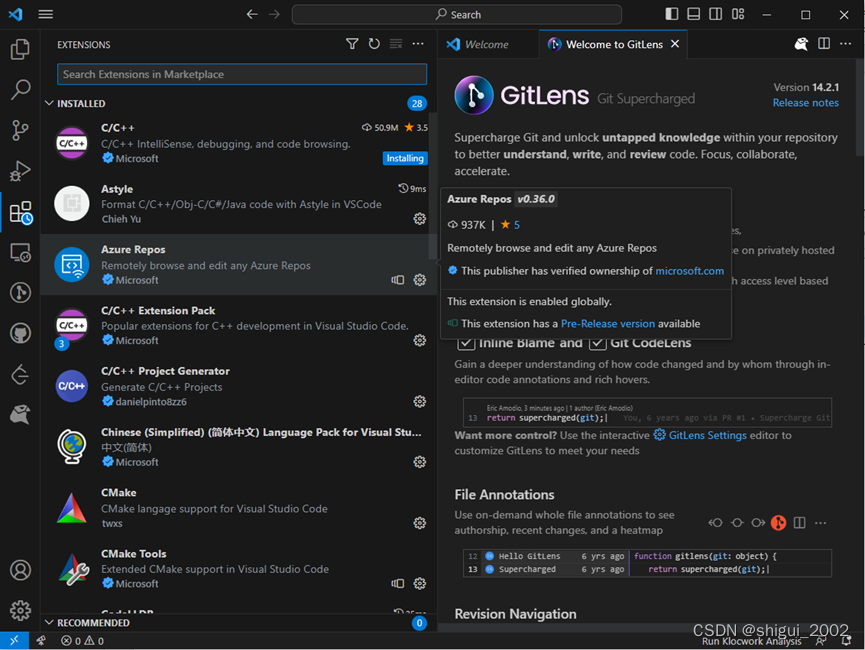Viewport: 865px width, 650px height.
Task: Open GitHub view in activity bar
Action: pyautogui.click(x=20, y=333)
